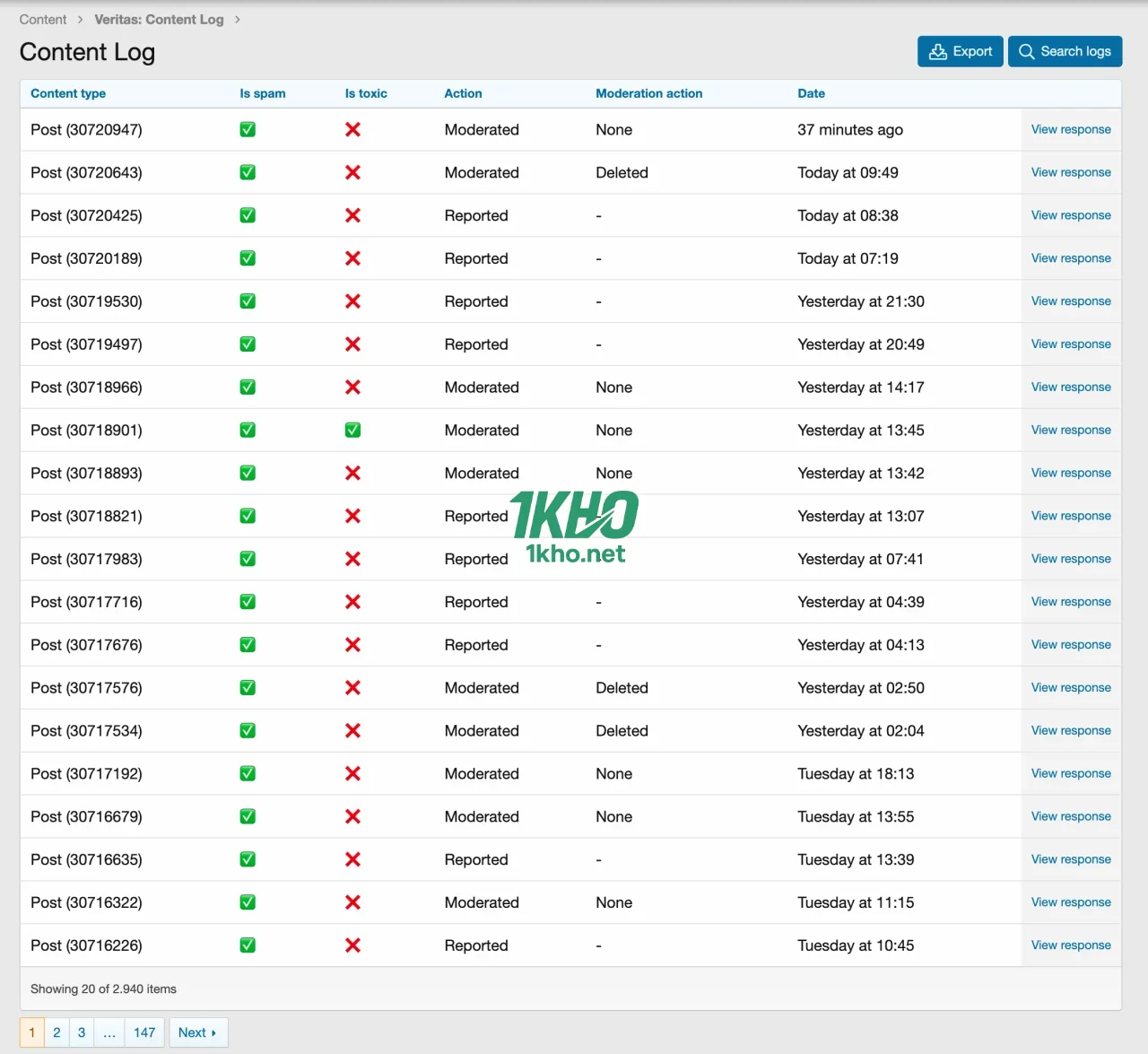Click green toxic checkmark for Post 30718901
Image resolution: width=1148 pixels, height=1054 pixels.
coord(353,431)
